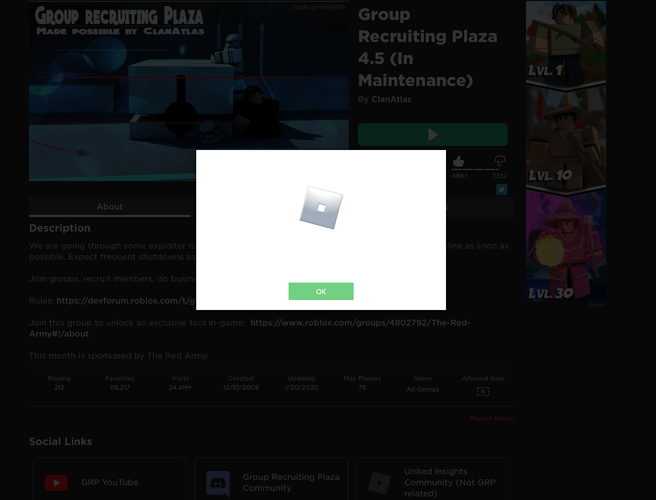
Task: Click the 48K+ likes count
Action: tap(460, 176)
